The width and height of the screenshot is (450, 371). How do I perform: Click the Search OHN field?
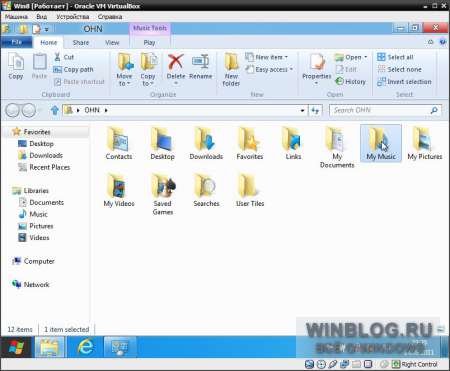(x=385, y=110)
